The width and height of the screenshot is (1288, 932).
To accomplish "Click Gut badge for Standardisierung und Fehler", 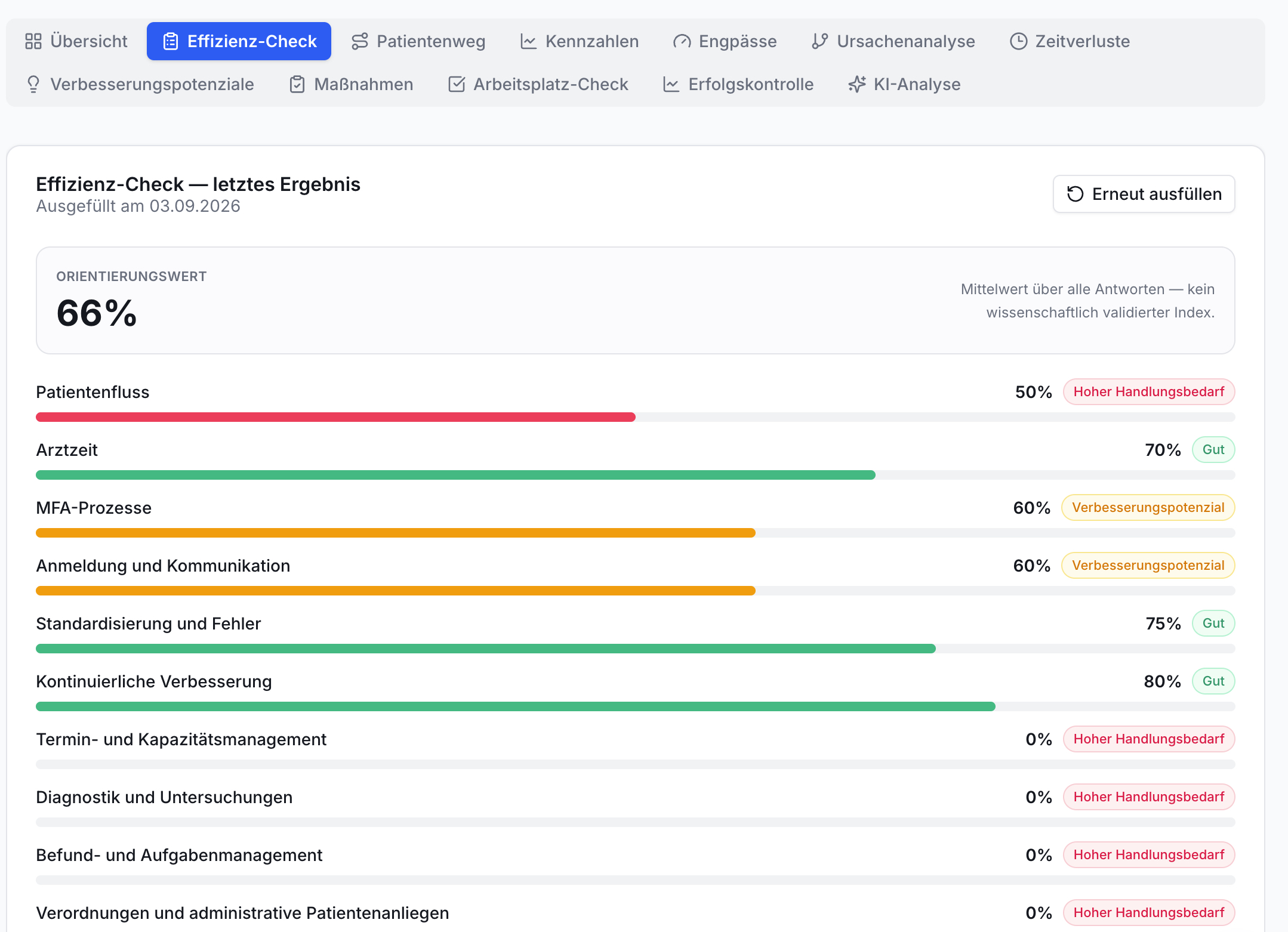I will 1213,623.
